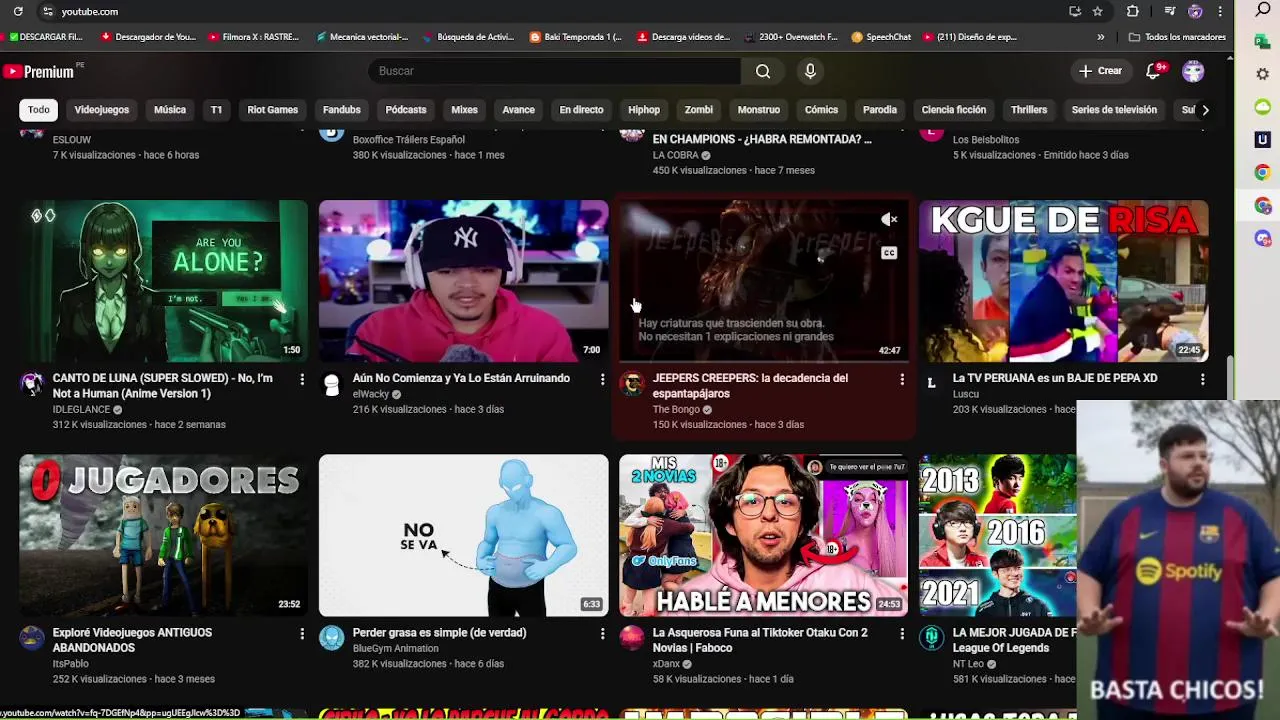Open the LA COBRA channel name
Image resolution: width=1280 pixels, height=720 pixels.
(x=676, y=155)
